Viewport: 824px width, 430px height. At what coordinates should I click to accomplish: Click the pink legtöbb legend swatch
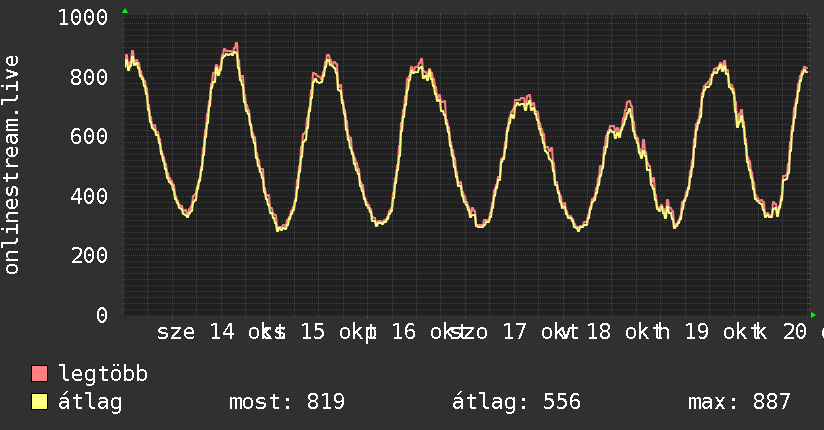[39, 374]
